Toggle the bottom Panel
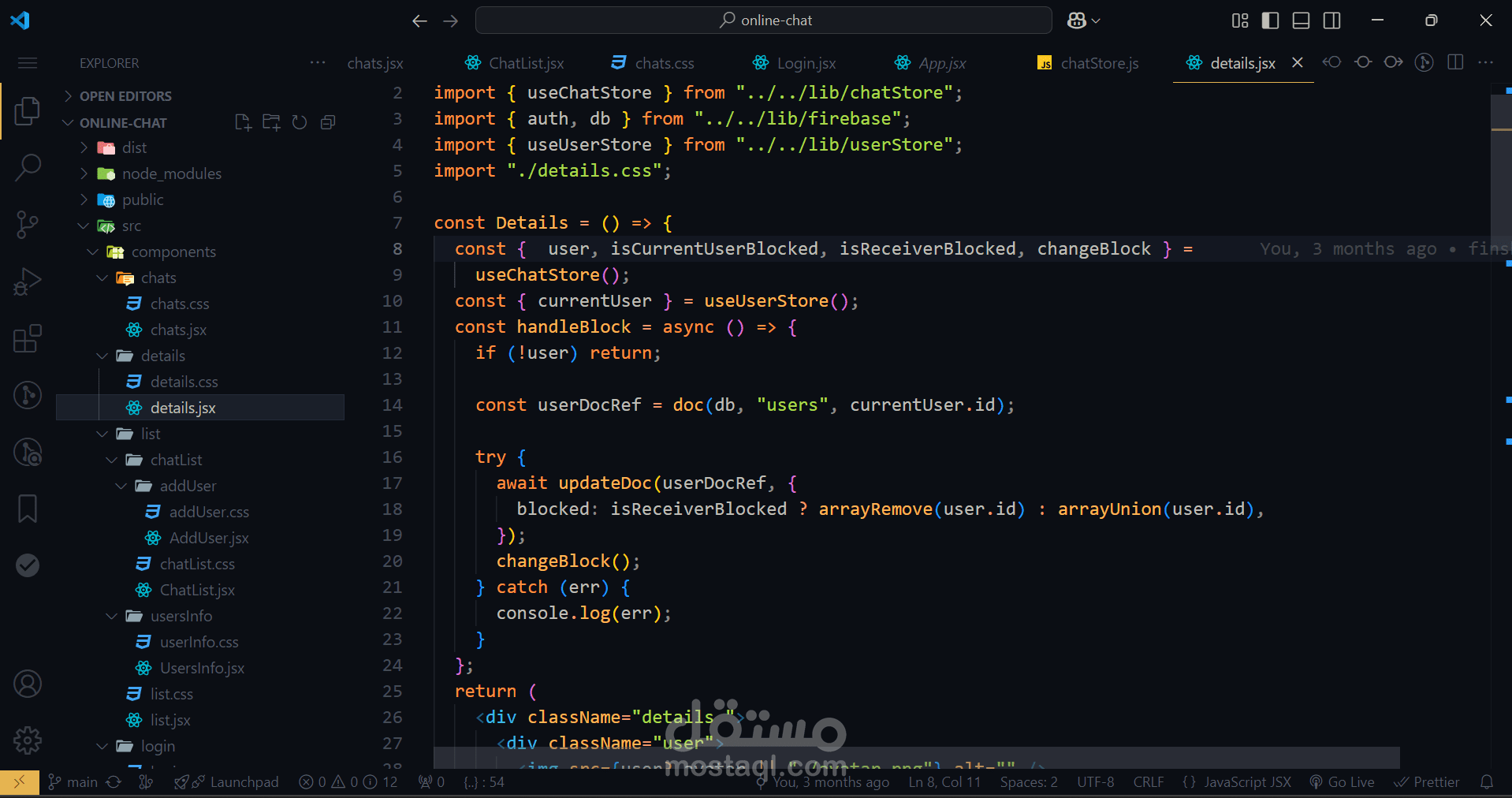The width and height of the screenshot is (1512, 798). (1302, 21)
